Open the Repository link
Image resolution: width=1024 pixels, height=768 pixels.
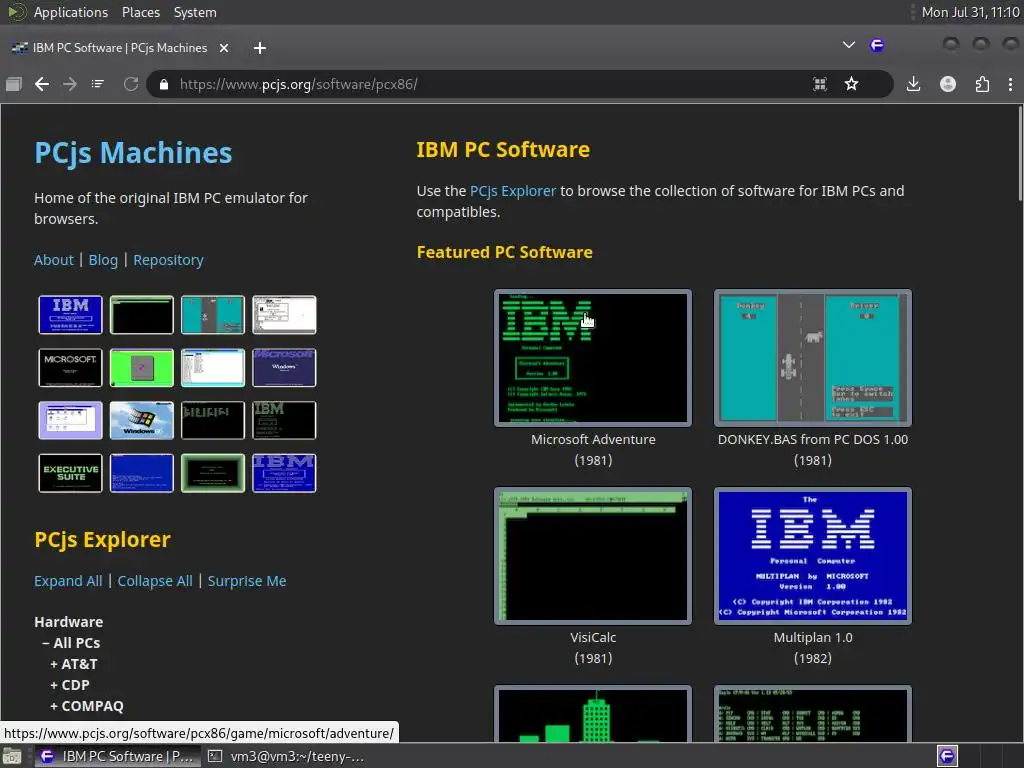point(168,260)
